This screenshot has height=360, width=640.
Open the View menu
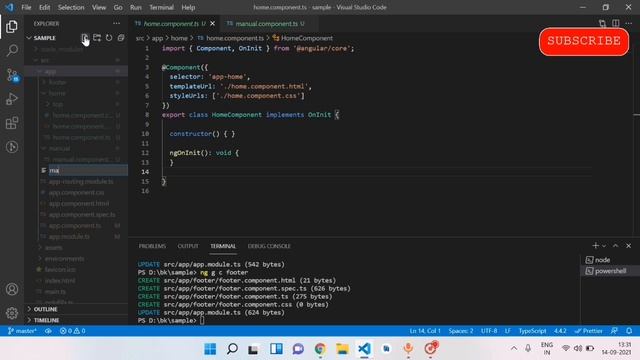(x=99, y=7)
